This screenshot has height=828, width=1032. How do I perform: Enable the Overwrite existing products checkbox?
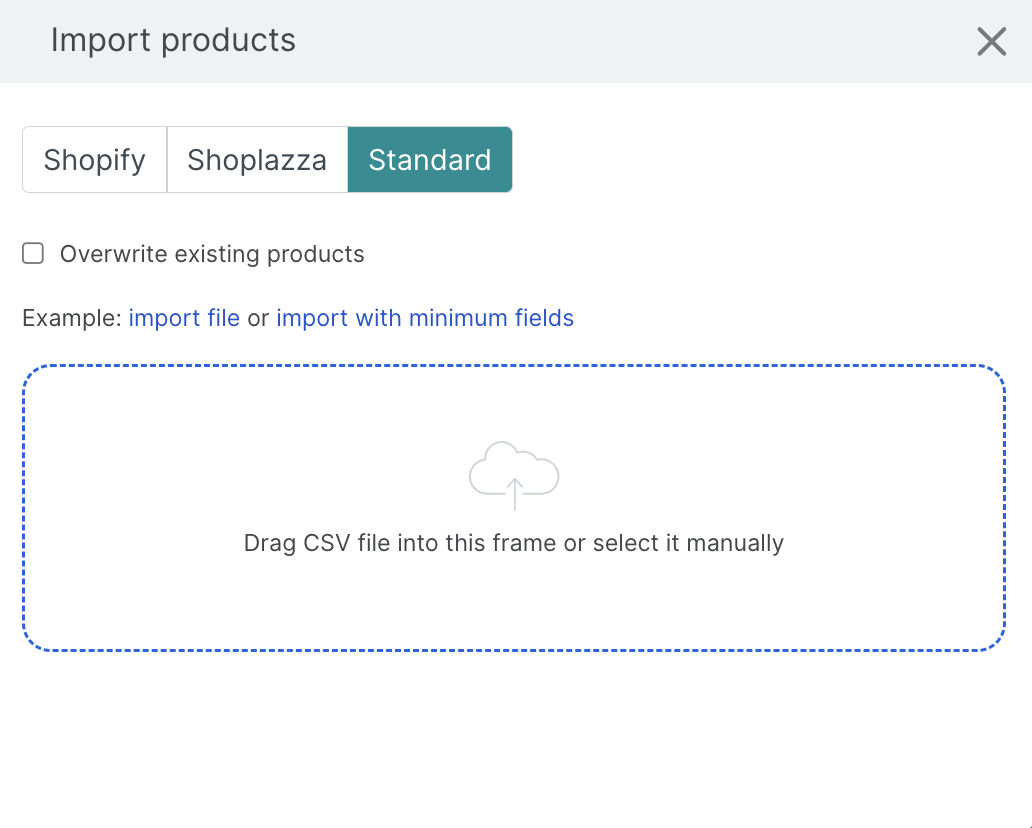pos(34,254)
